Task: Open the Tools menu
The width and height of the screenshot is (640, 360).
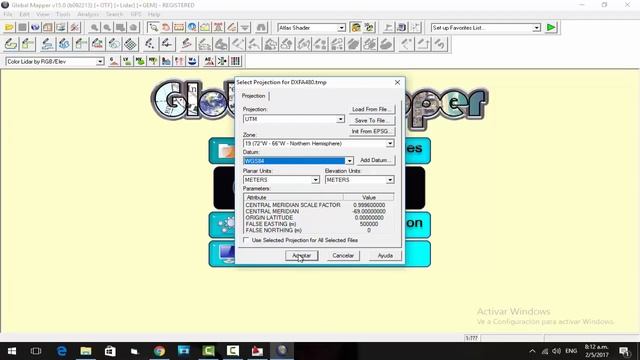Action: pos(63,14)
